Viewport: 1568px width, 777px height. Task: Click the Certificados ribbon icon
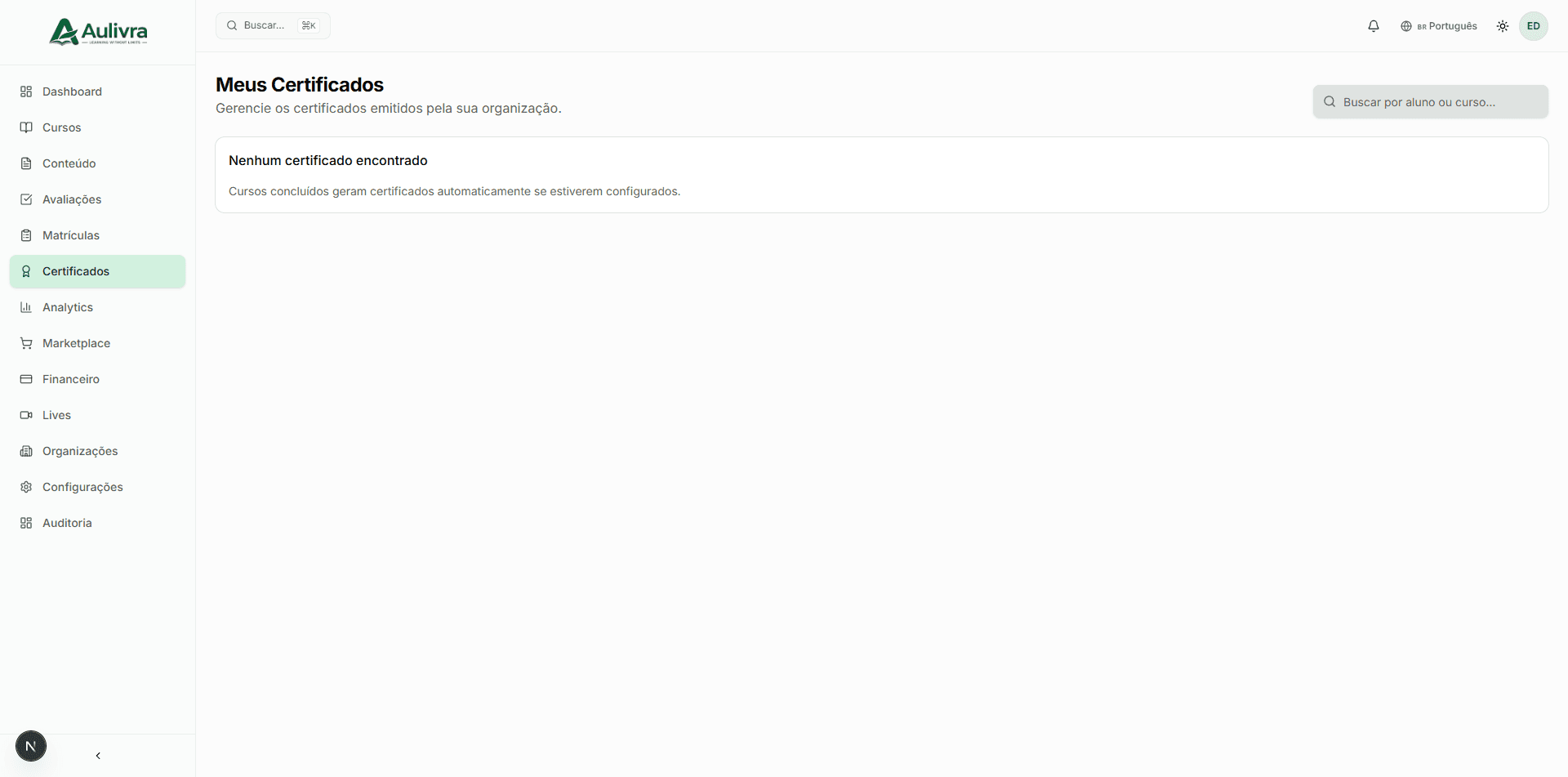26,271
